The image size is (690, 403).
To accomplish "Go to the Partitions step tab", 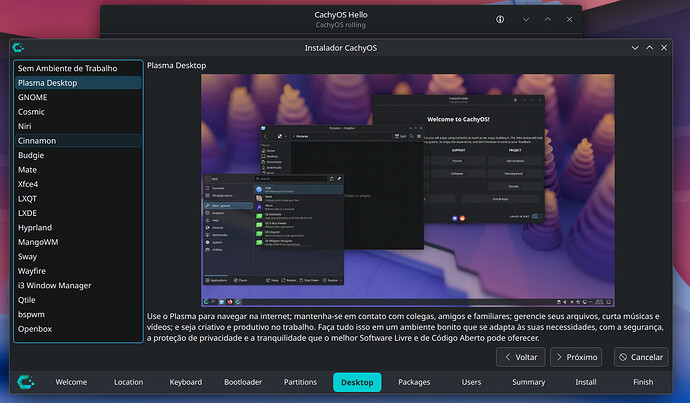I will pyautogui.click(x=300, y=382).
